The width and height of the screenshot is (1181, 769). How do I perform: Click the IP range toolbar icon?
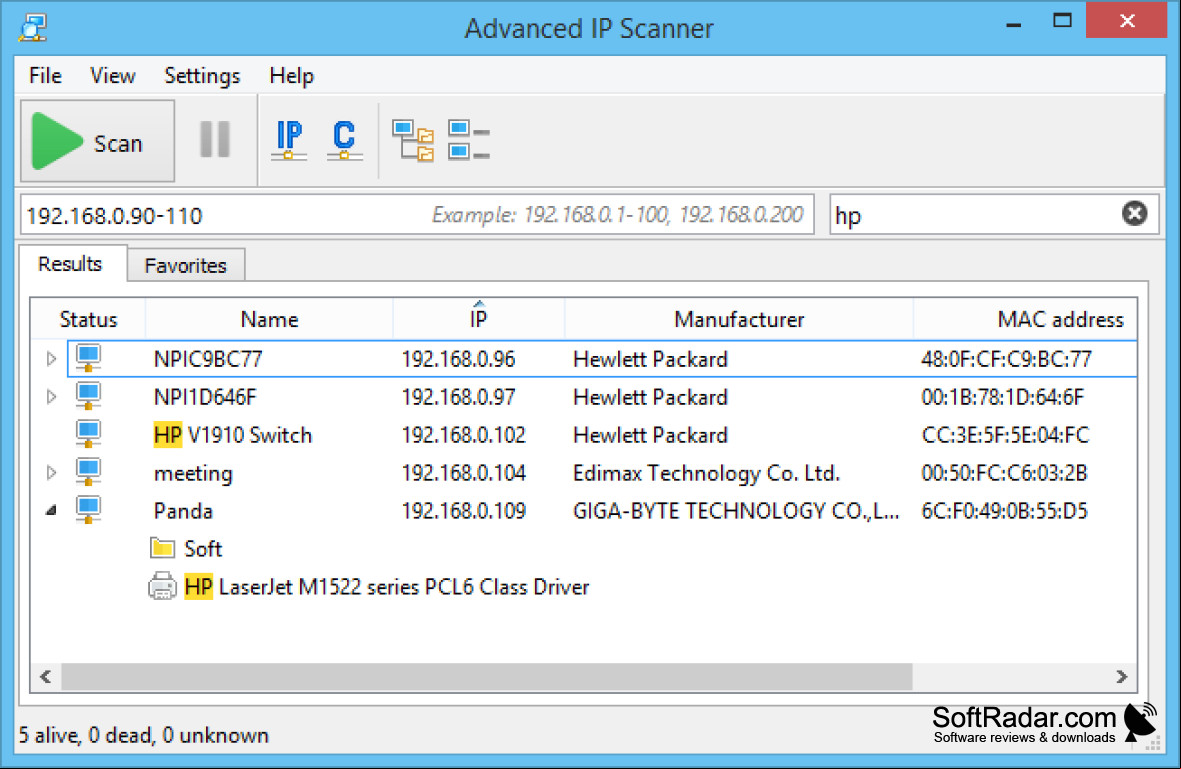click(289, 140)
